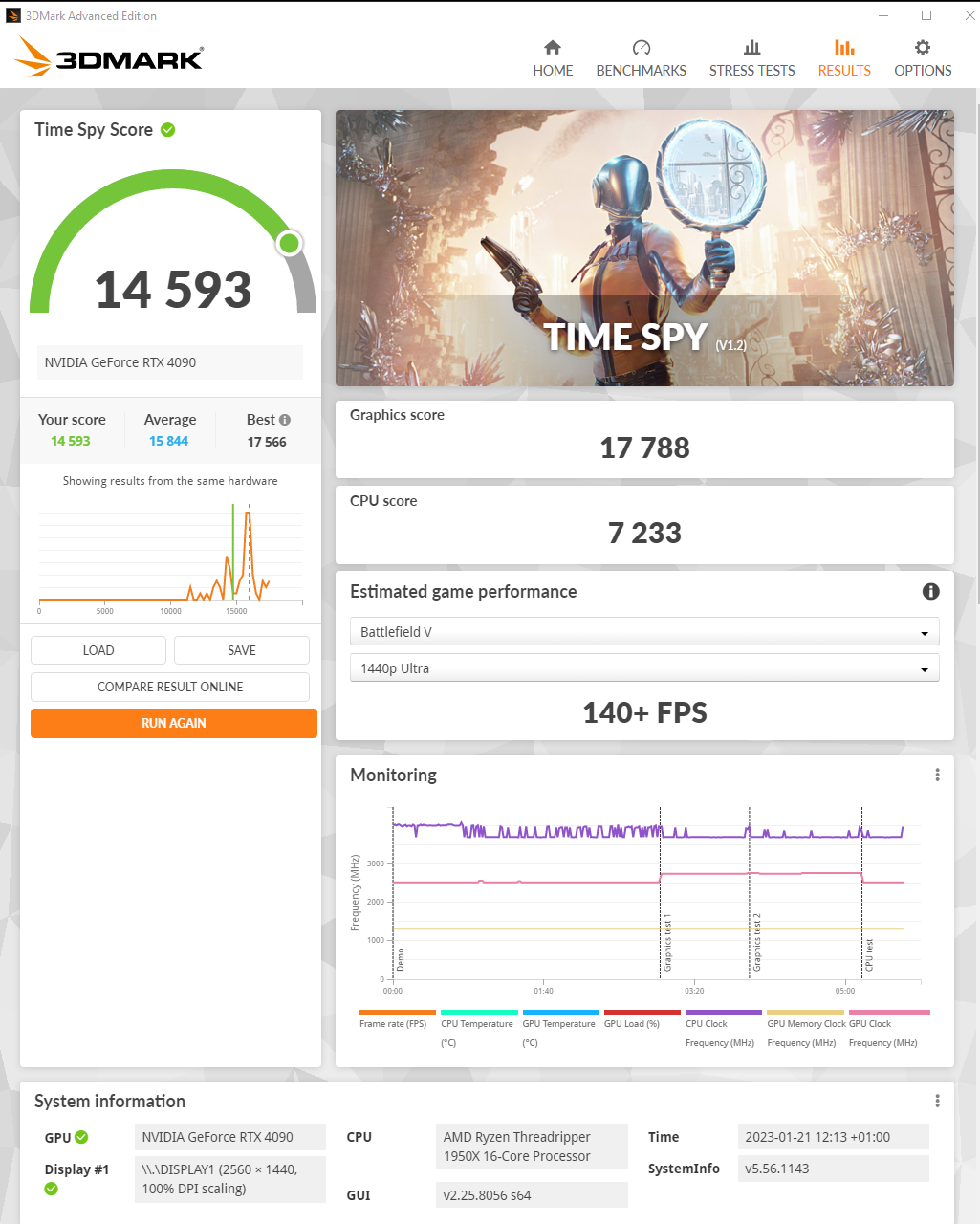Toggle CPU Temperature legend entry
980x1224 pixels.
click(x=478, y=1031)
